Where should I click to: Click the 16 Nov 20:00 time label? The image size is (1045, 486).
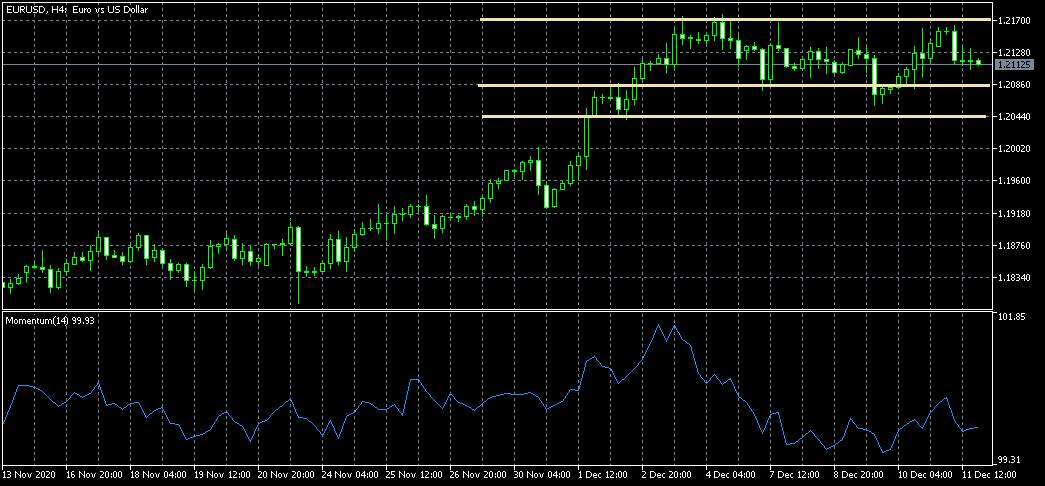click(95, 475)
